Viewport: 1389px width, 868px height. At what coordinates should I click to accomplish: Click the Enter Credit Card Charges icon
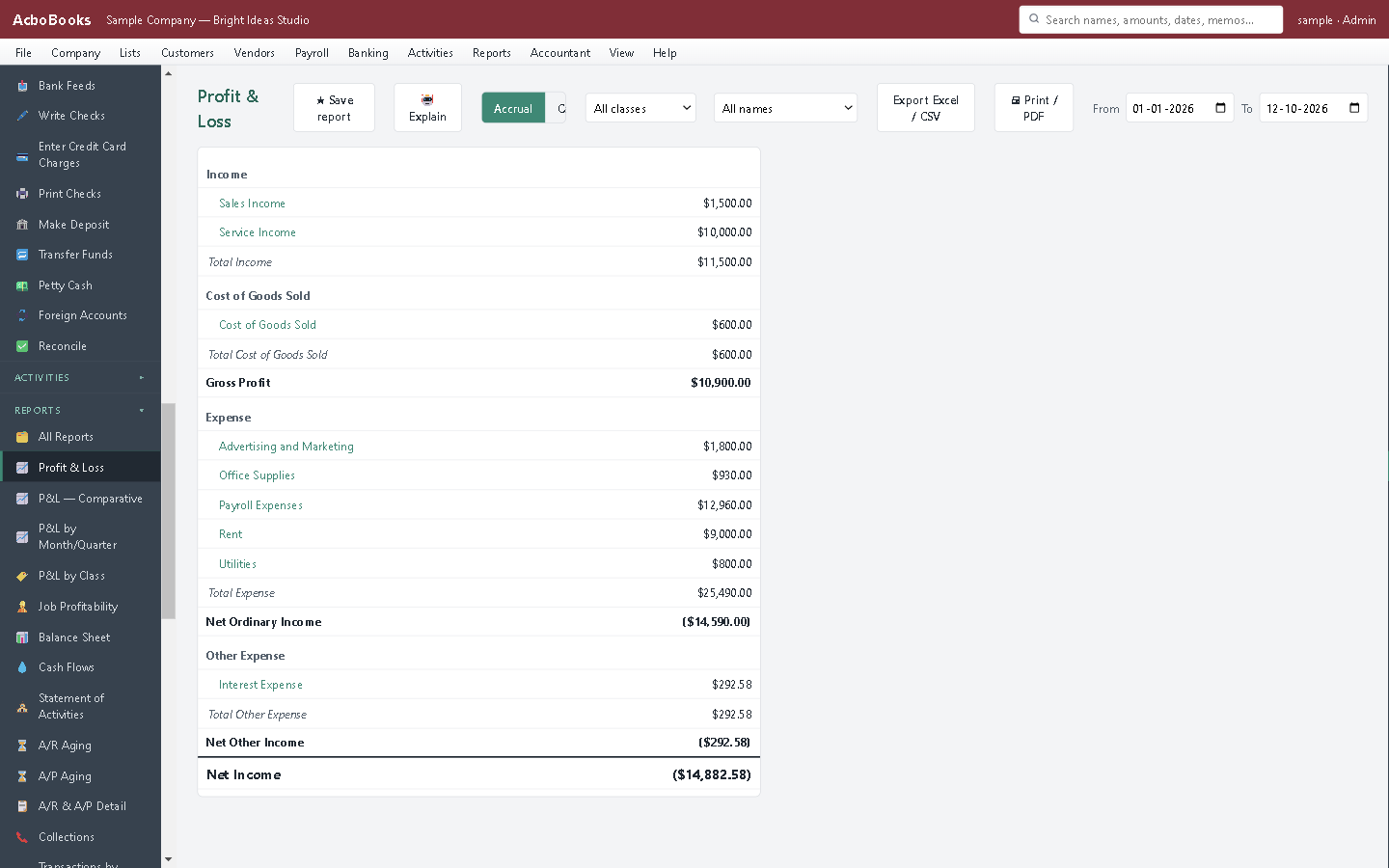pos(22,155)
